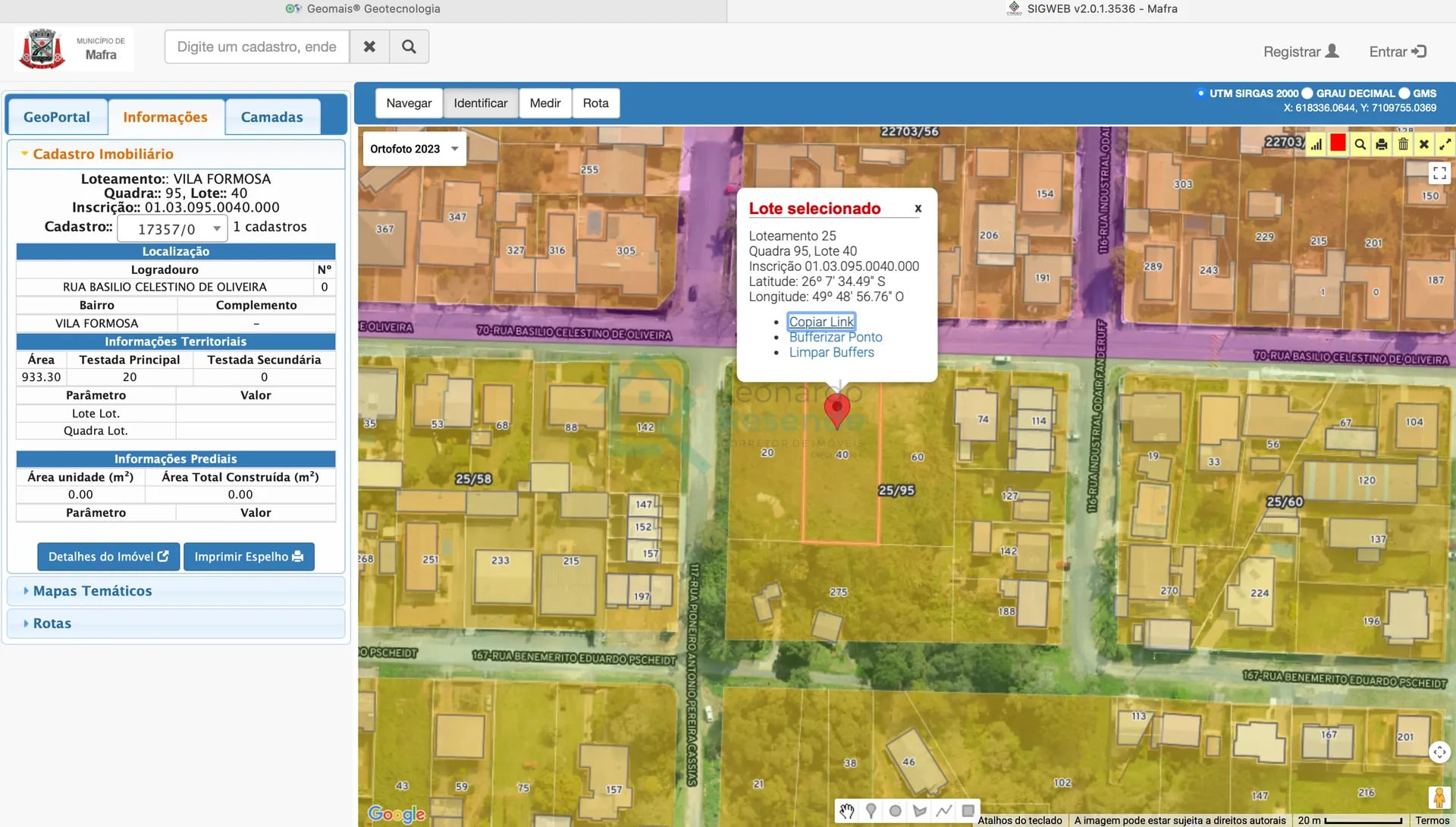Click the map camera controls compass button
Image resolution: width=1456 pixels, height=827 pixels.
click(x=1439, y=752)
